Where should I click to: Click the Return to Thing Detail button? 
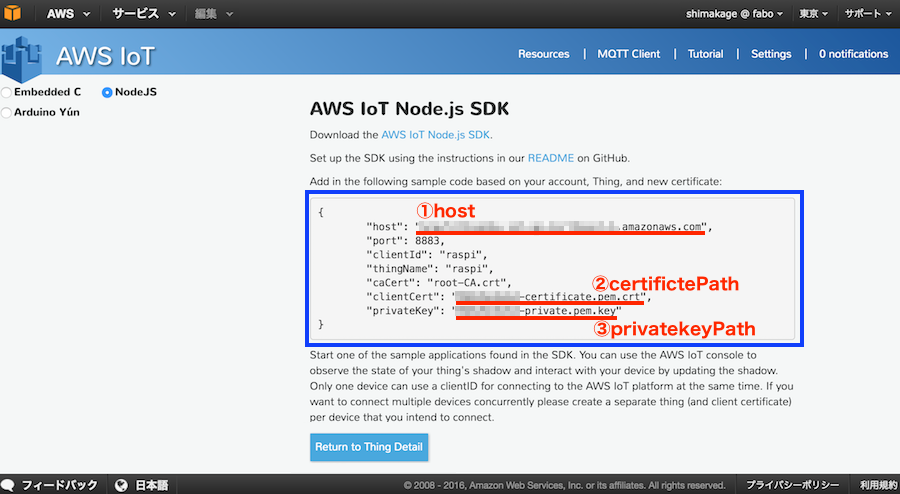click(x=369, y=447)
